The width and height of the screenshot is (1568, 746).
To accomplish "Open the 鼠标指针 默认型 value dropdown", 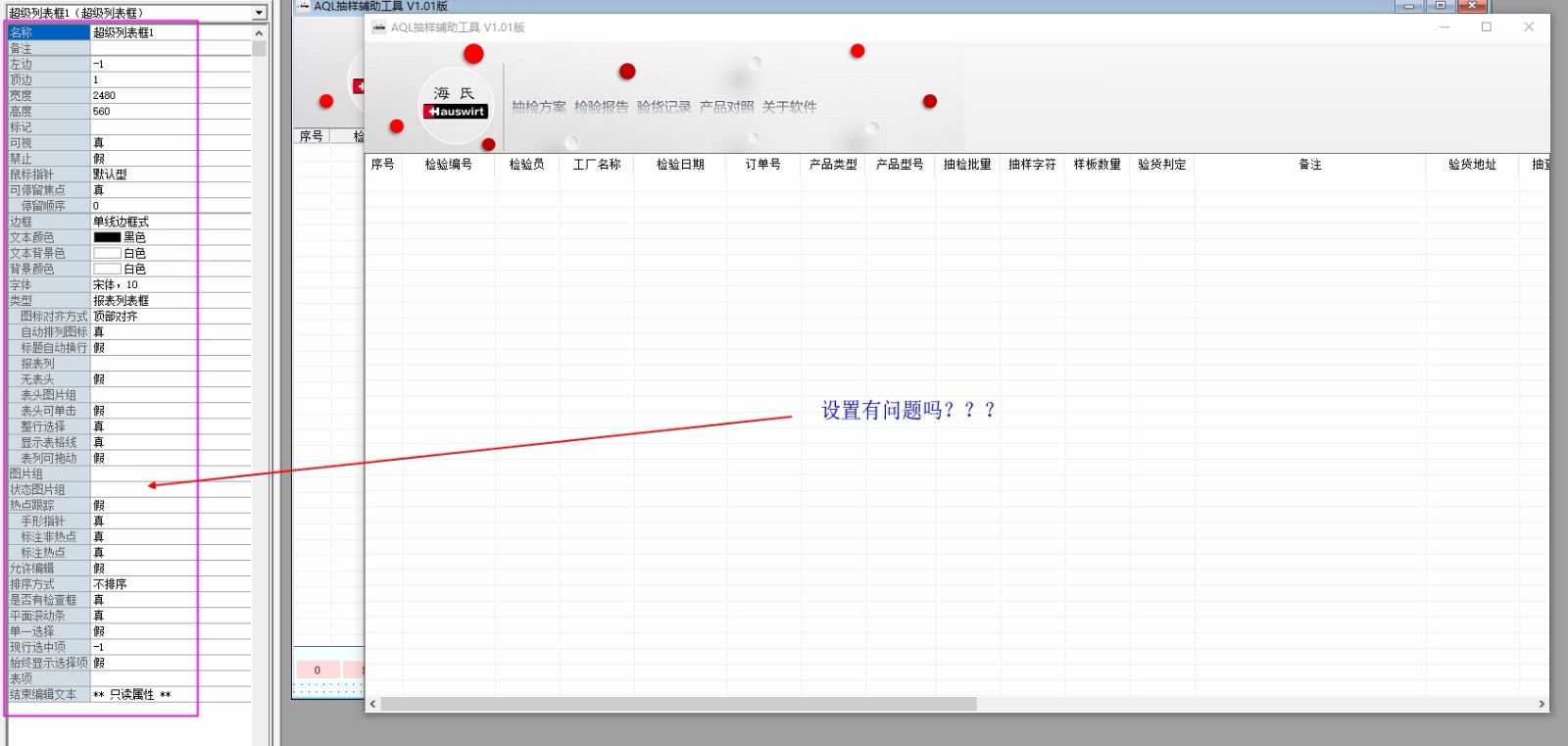I will click(x=171, y=174).
